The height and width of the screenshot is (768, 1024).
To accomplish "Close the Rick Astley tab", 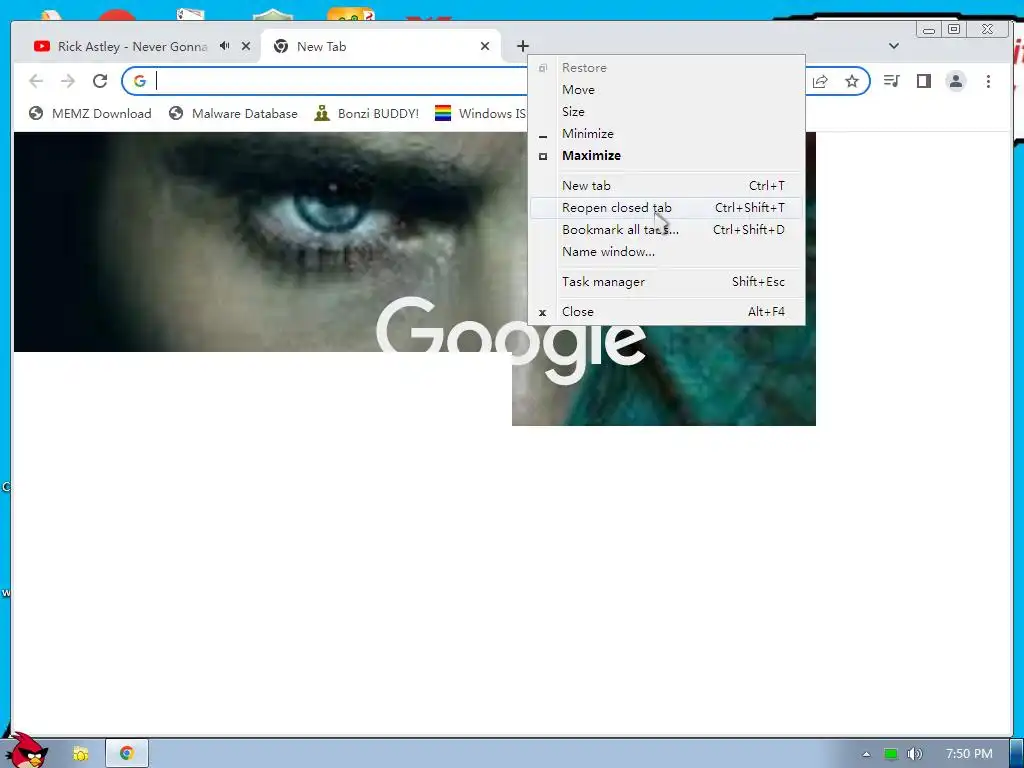I will coord(246,46).
